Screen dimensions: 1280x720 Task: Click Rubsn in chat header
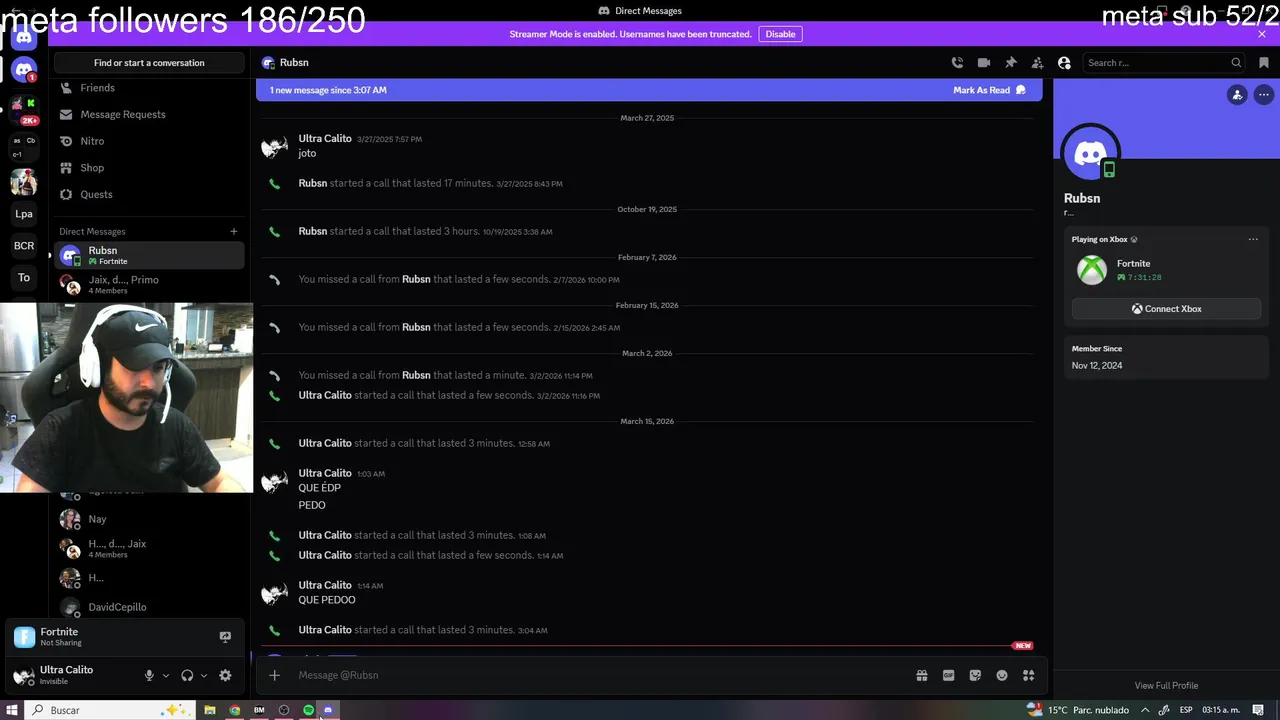294,63
